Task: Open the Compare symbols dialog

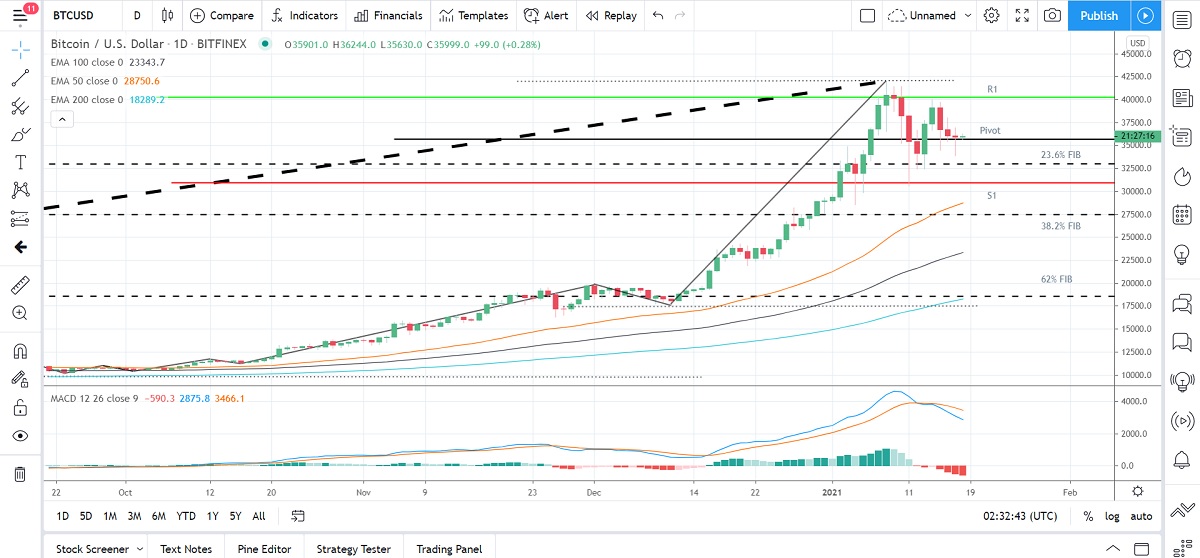Action: click(222, 16)
